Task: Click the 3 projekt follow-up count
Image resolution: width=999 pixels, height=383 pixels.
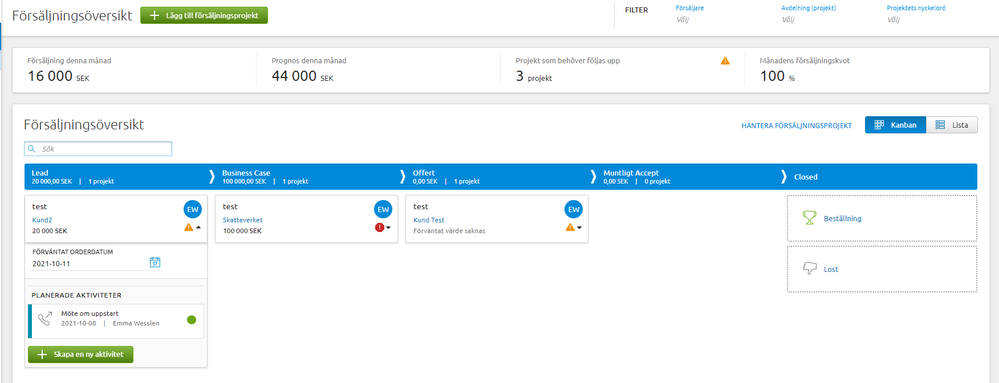Action: point(534,77)
